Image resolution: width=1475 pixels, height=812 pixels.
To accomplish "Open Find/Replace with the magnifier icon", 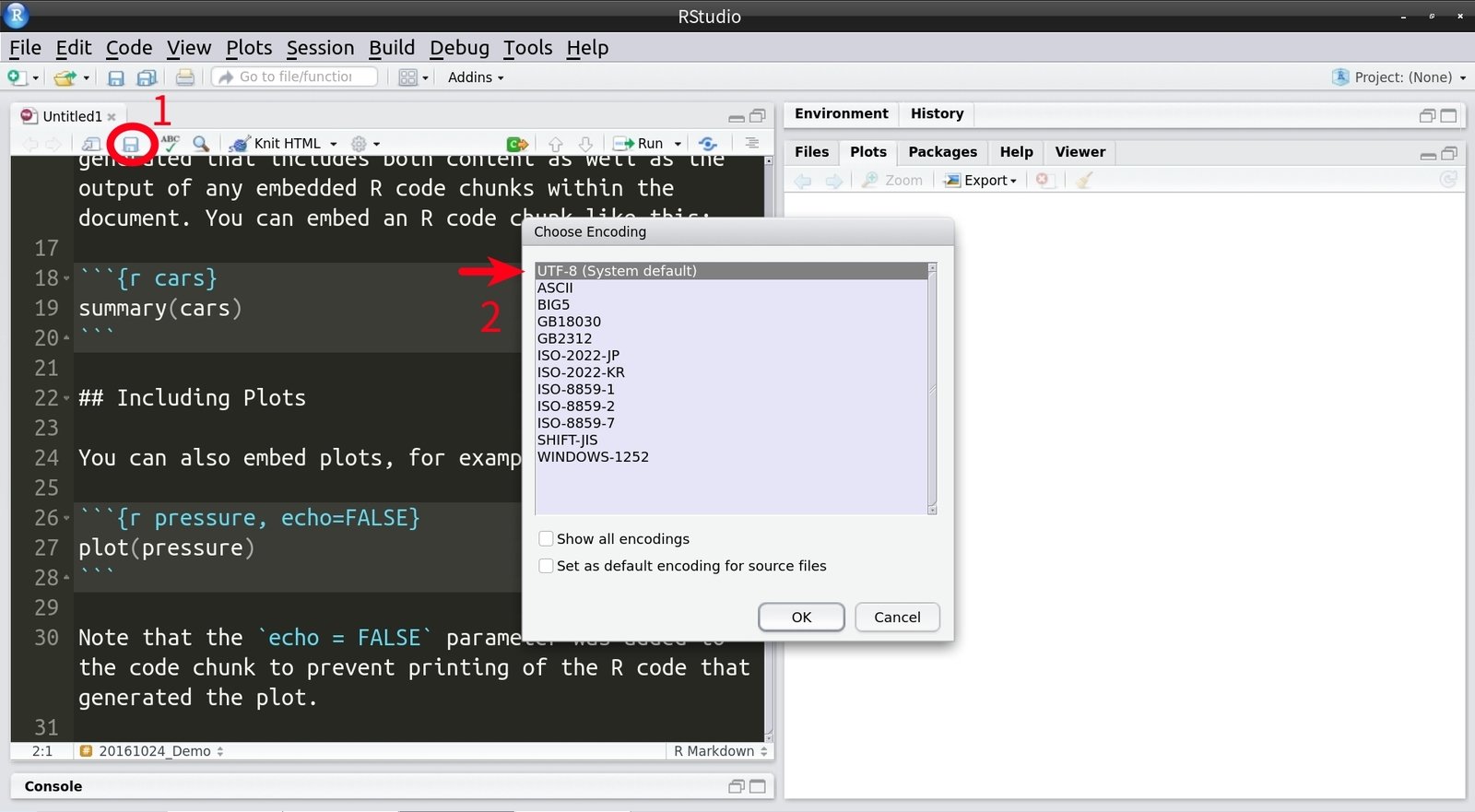I will pyautogui.click(x=201, y=144).
